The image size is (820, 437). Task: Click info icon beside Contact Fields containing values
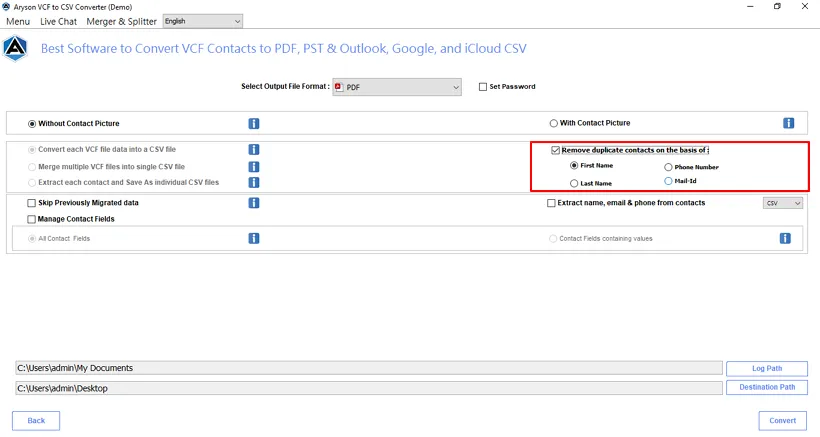coord(785,238)
